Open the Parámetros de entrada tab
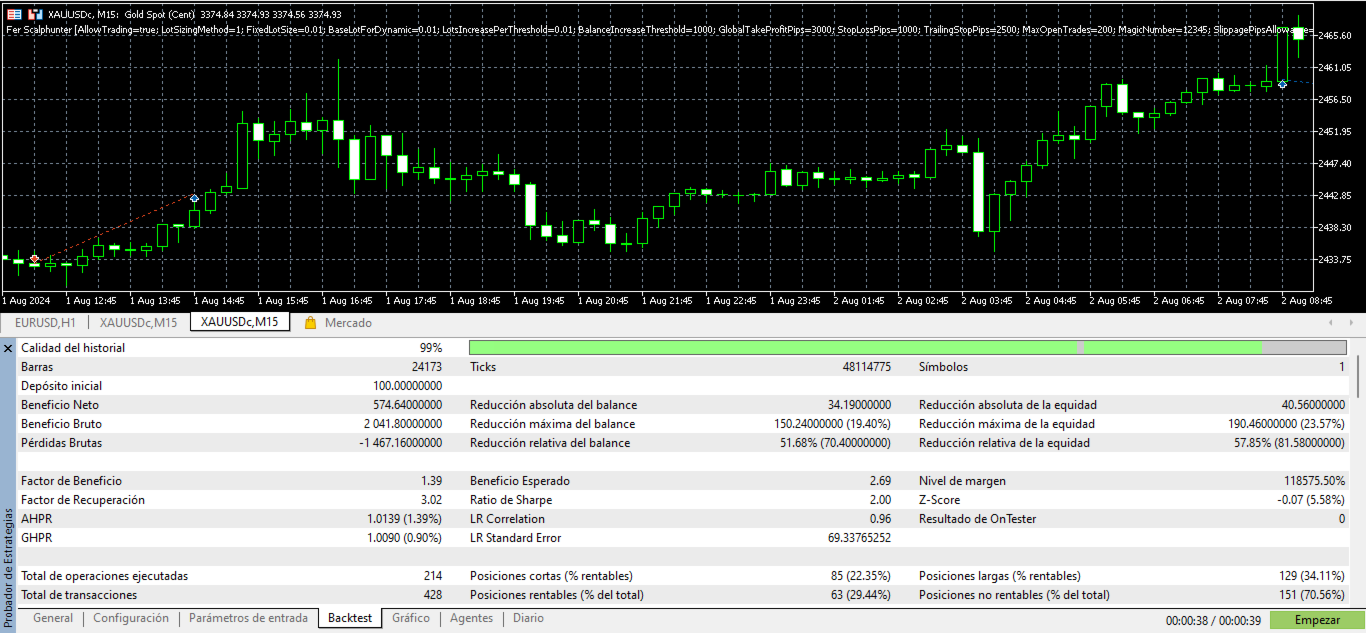The height and width of the screenshot is (633, 1366). (248, 618)
